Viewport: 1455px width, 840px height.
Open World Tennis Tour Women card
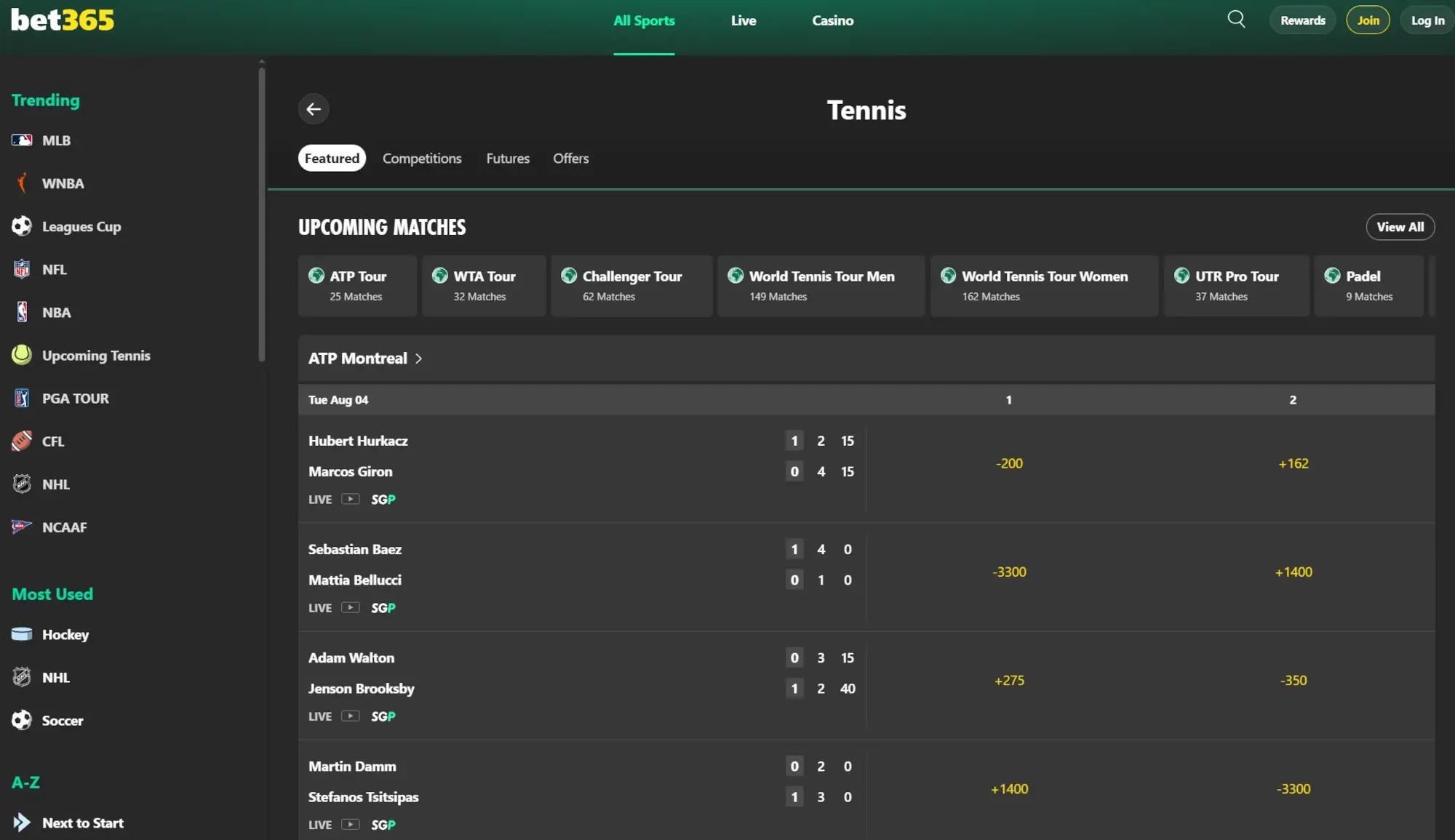(x=1044, y=286)
